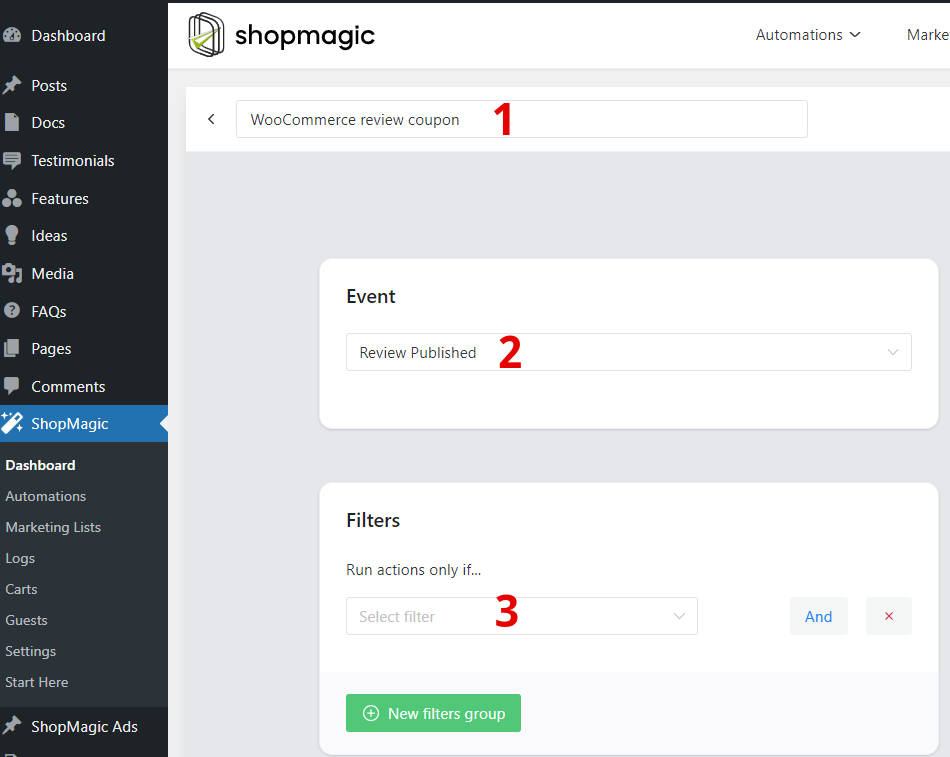Click the plus circle icon on New filters group
The height and width of the screenshot is (757, 950).
pos(371,713)
